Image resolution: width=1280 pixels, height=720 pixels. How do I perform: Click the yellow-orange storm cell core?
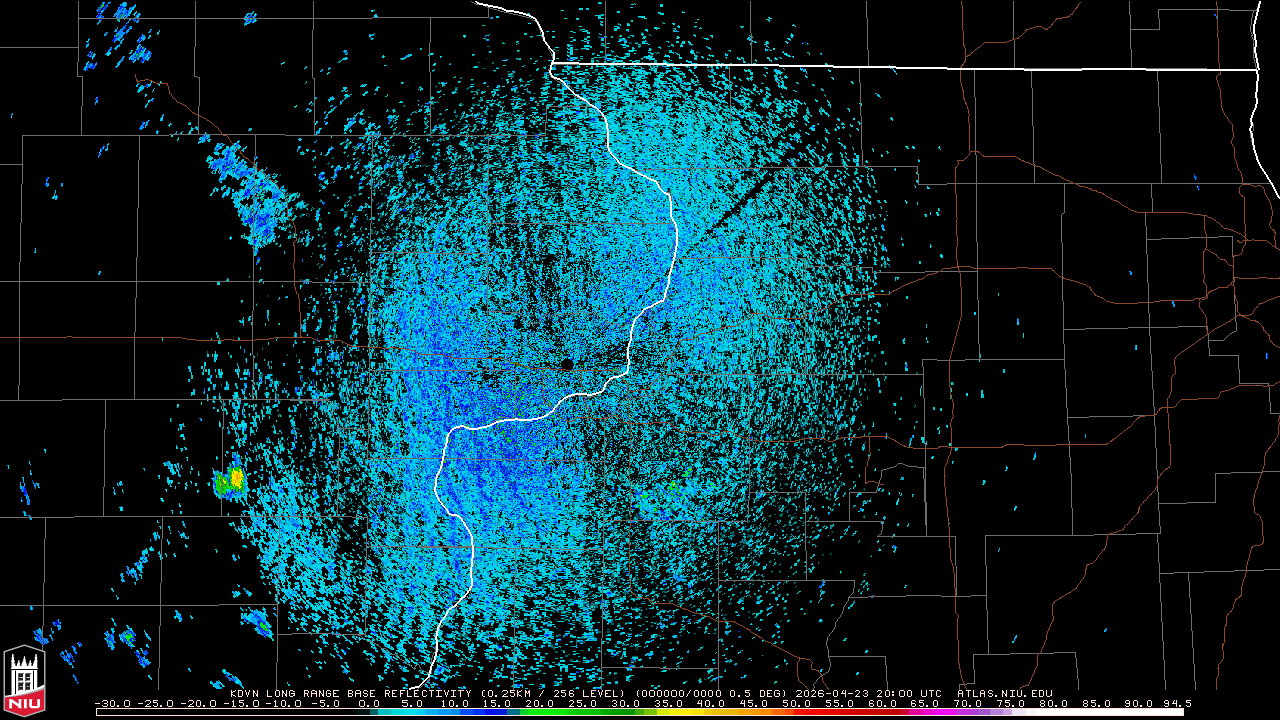(x=236, y=479)
